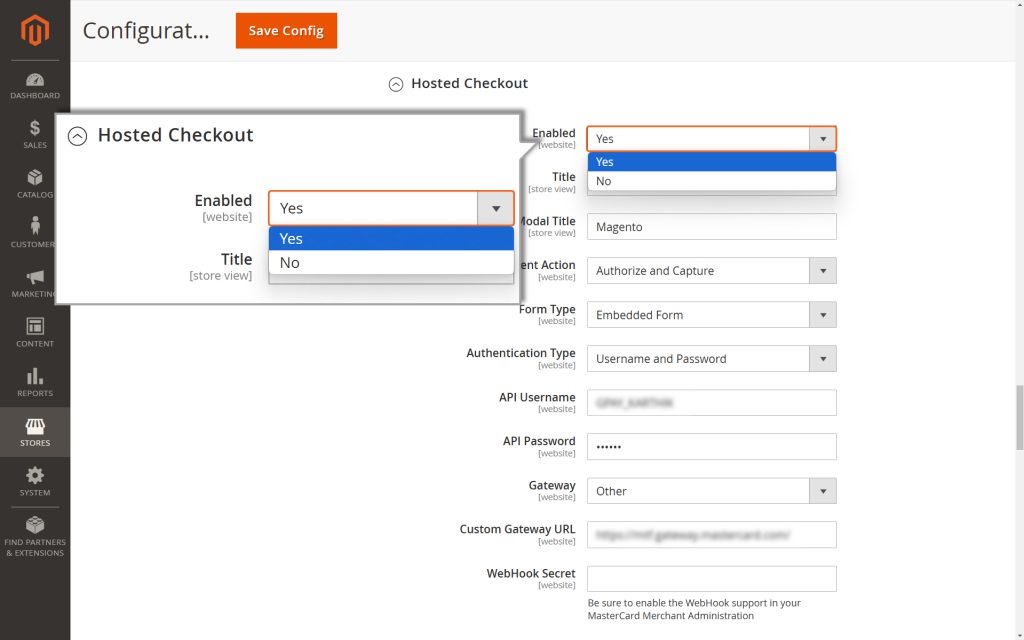Open the Enabled dropdown in main form
Screen dimensions: 1024x640
point(711,138)
